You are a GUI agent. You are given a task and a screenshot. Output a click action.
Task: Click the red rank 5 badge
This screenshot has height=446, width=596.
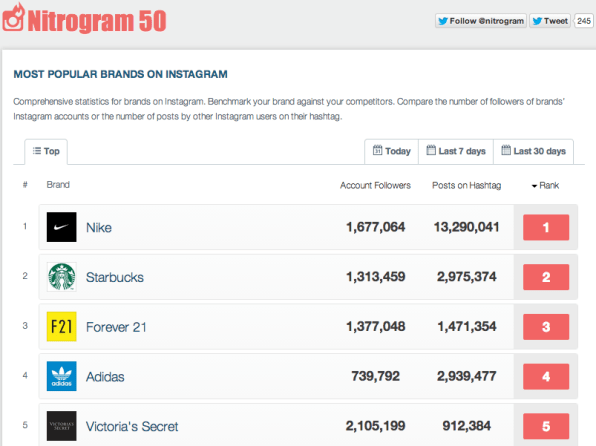pyautogui.click(x=546, y=426)
